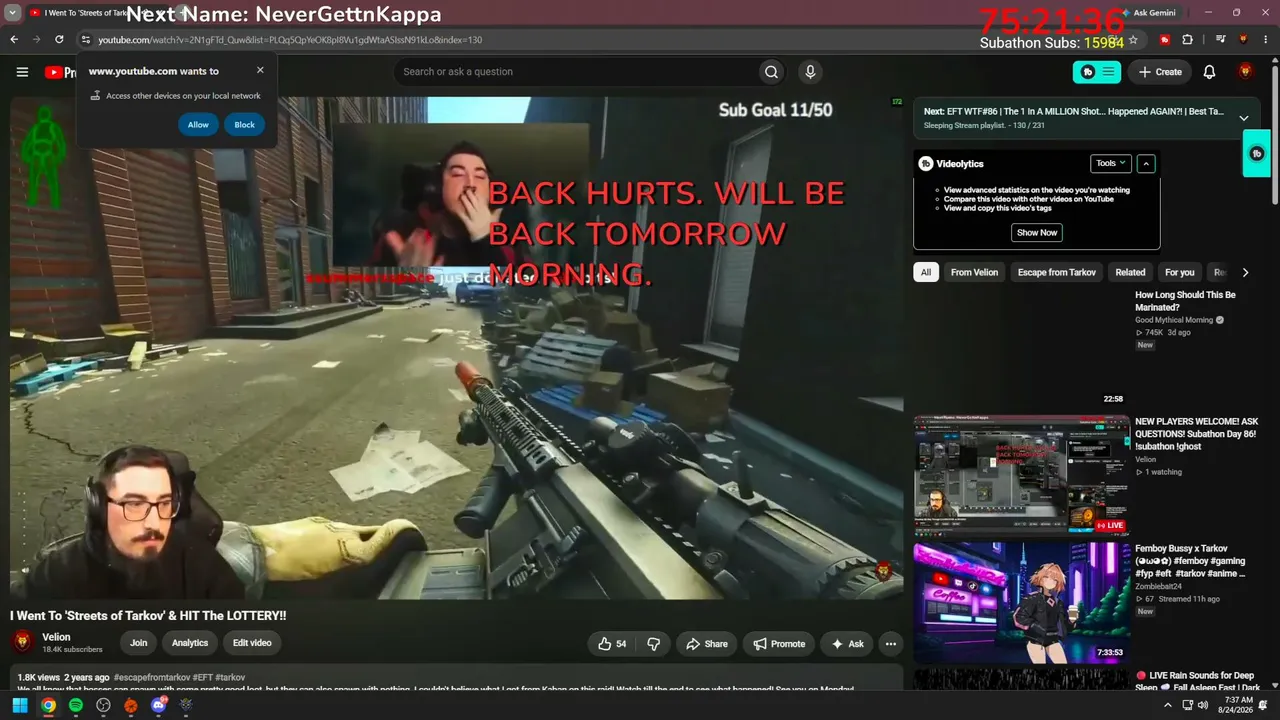Open the tab search dropdown
The height and width of the screenshot is (720, 1280).
(x=13, y=13)
